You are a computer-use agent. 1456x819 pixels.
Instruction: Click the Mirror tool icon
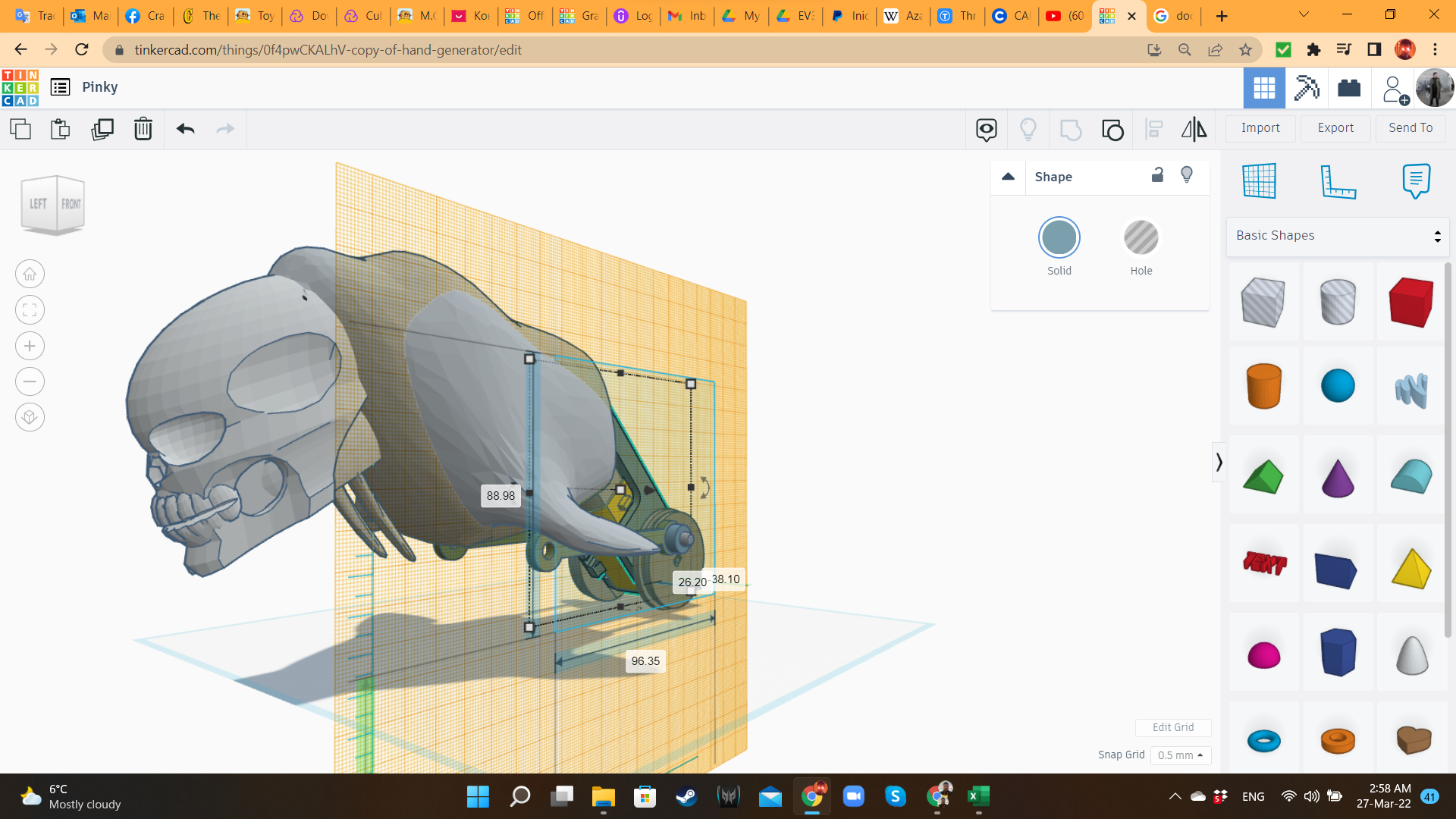point(1194,129)
